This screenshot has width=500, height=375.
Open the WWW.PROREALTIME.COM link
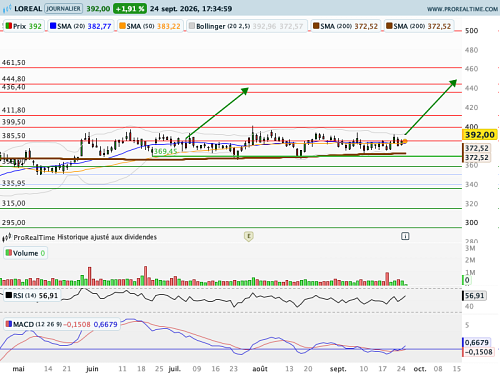pos(462,9)
